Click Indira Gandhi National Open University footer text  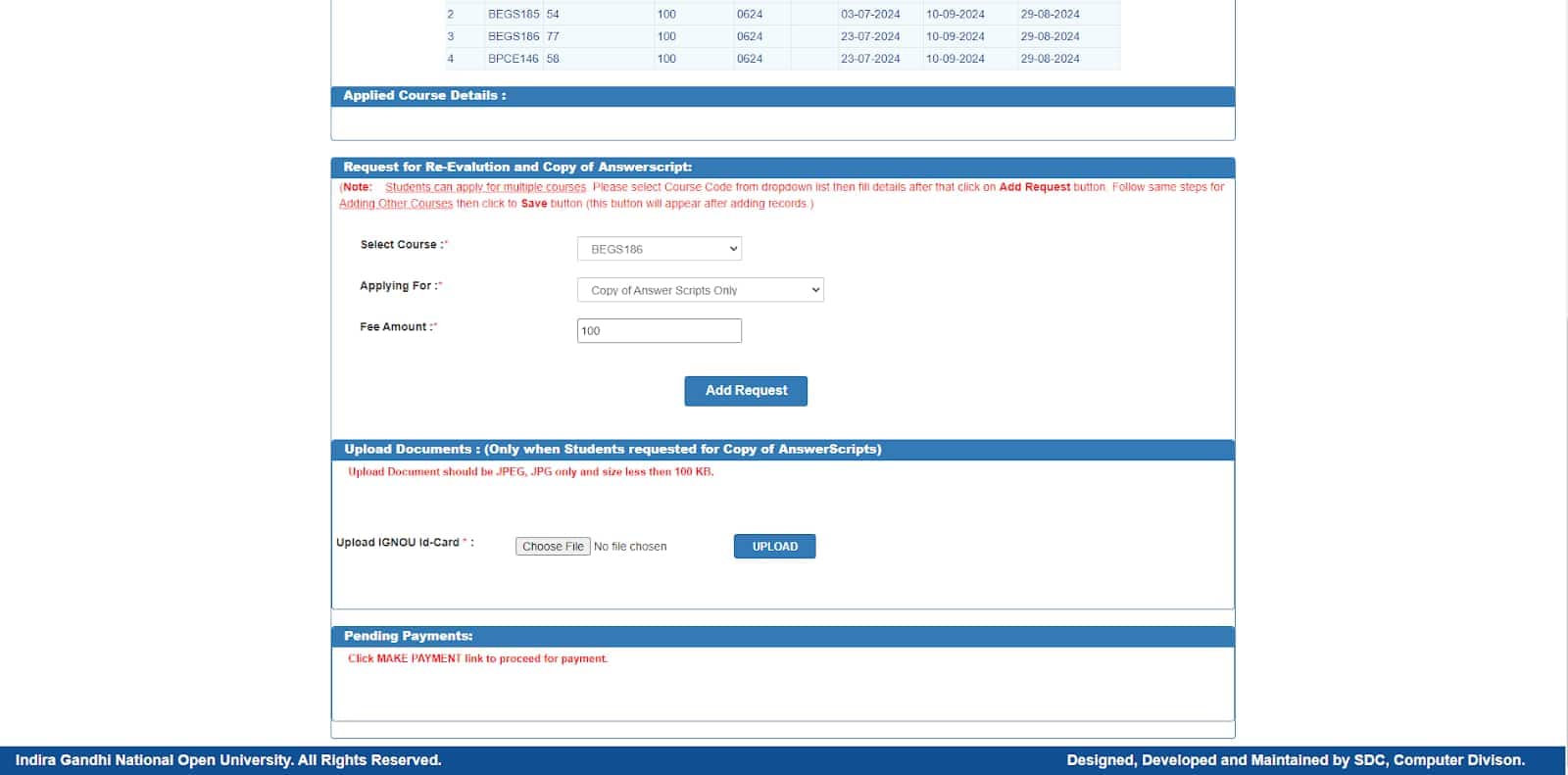228,760
